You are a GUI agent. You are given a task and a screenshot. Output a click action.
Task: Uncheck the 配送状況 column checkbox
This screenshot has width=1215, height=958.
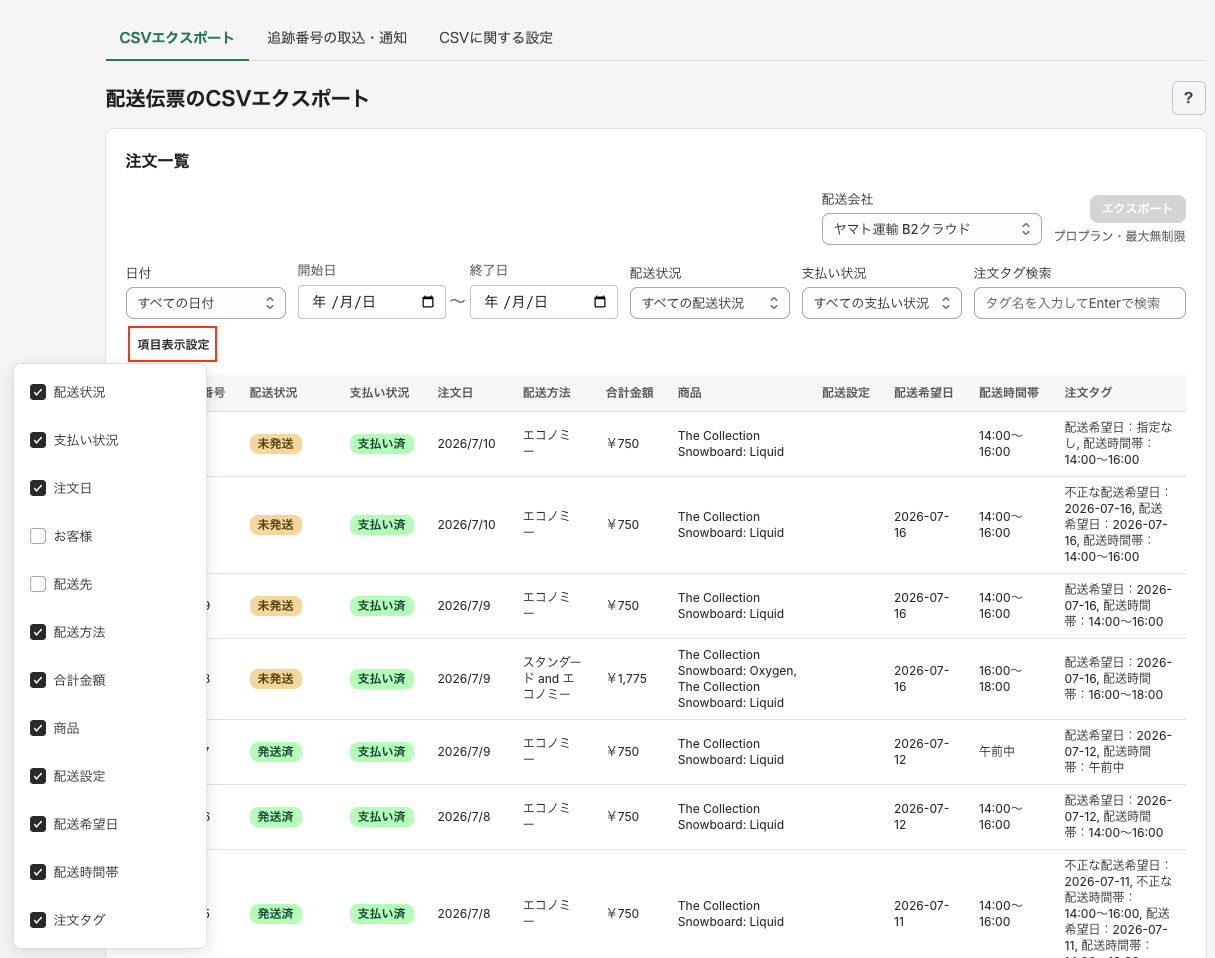(38, 392)
